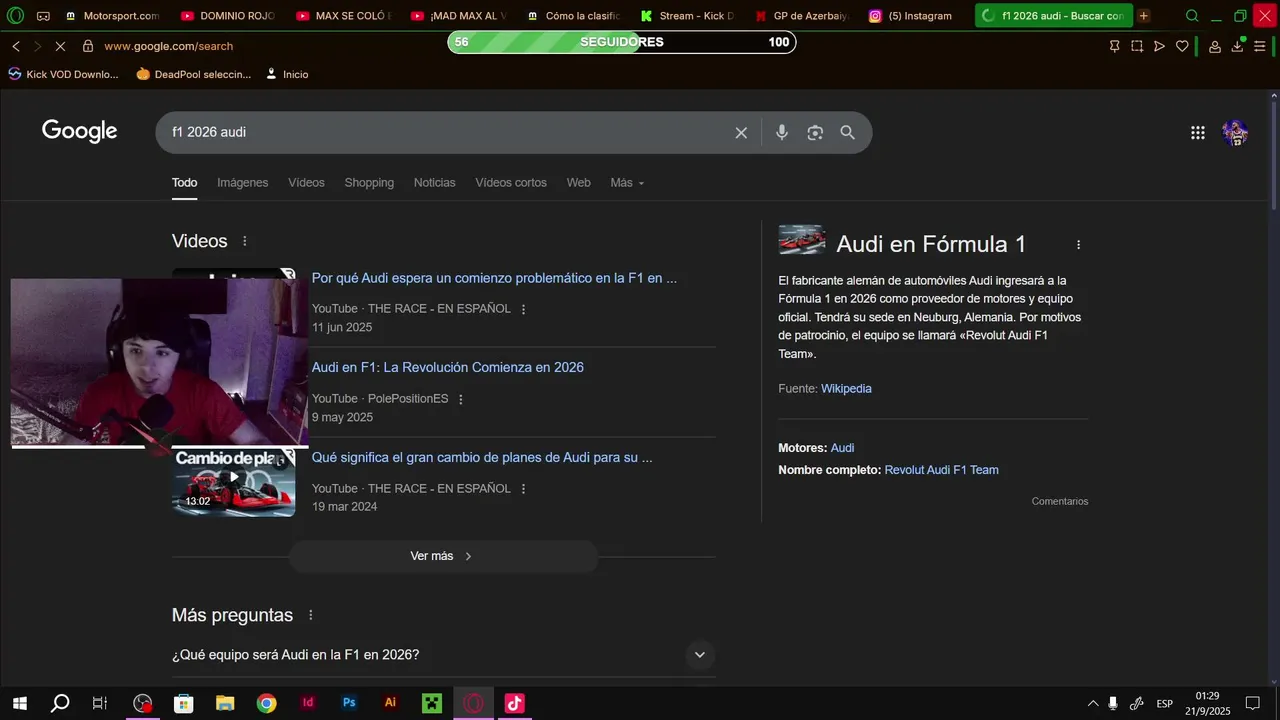Open Adobe Illustrator from the taskbar
The image size is (1280, 720).
tap(390, 703)
